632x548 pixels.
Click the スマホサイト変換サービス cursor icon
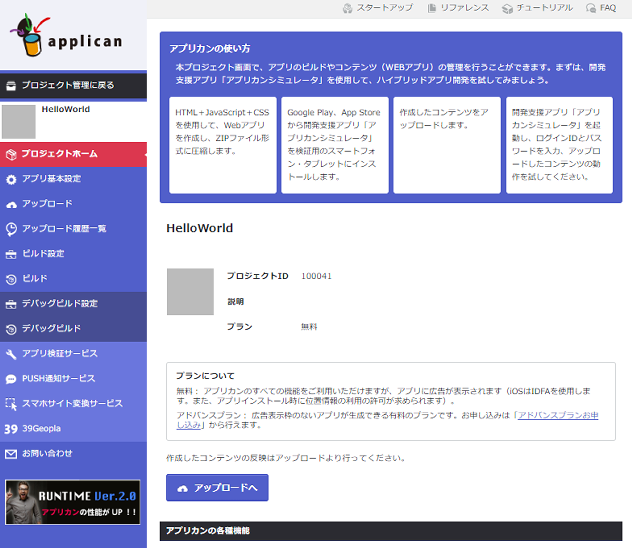coord(11,404)
